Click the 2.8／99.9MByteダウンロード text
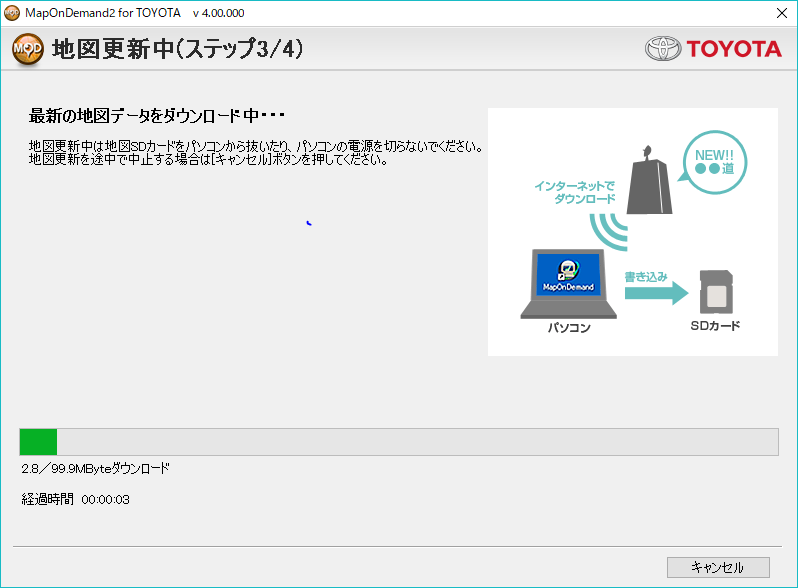This screenshot has height=588, width=798. click(x=95, y=468)
